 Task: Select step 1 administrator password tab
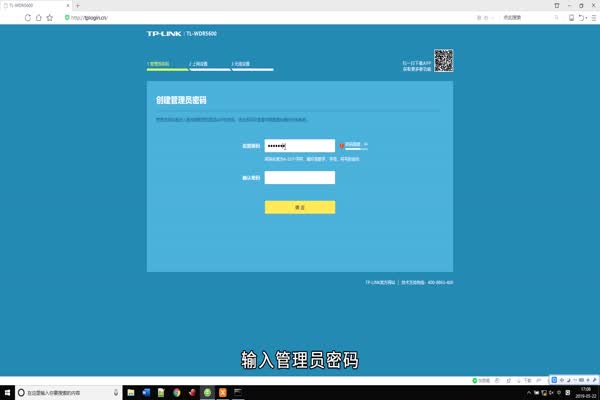tap(167, 65)
